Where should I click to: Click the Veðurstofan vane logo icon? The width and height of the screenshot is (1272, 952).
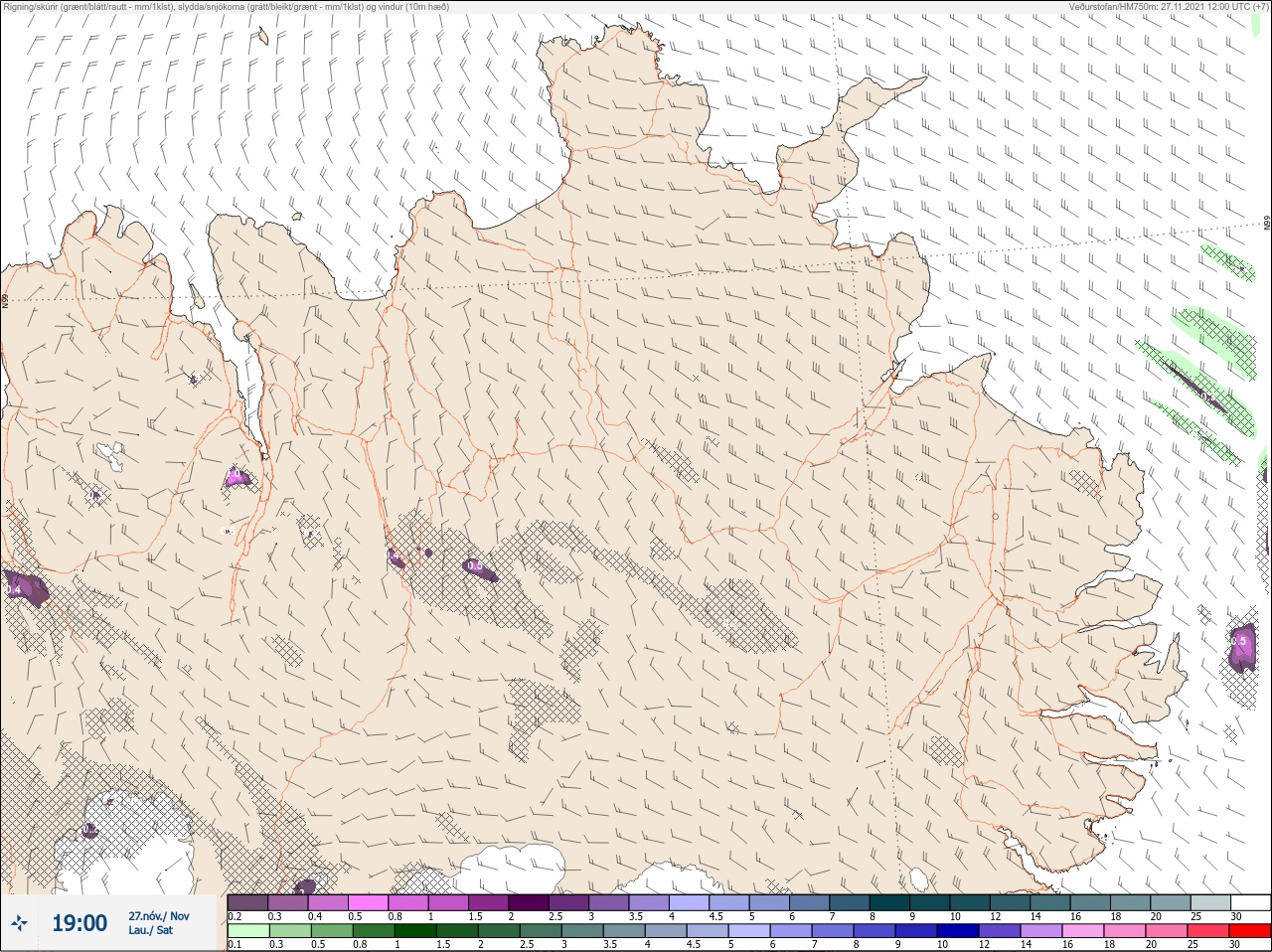click(x=19, y=923)
